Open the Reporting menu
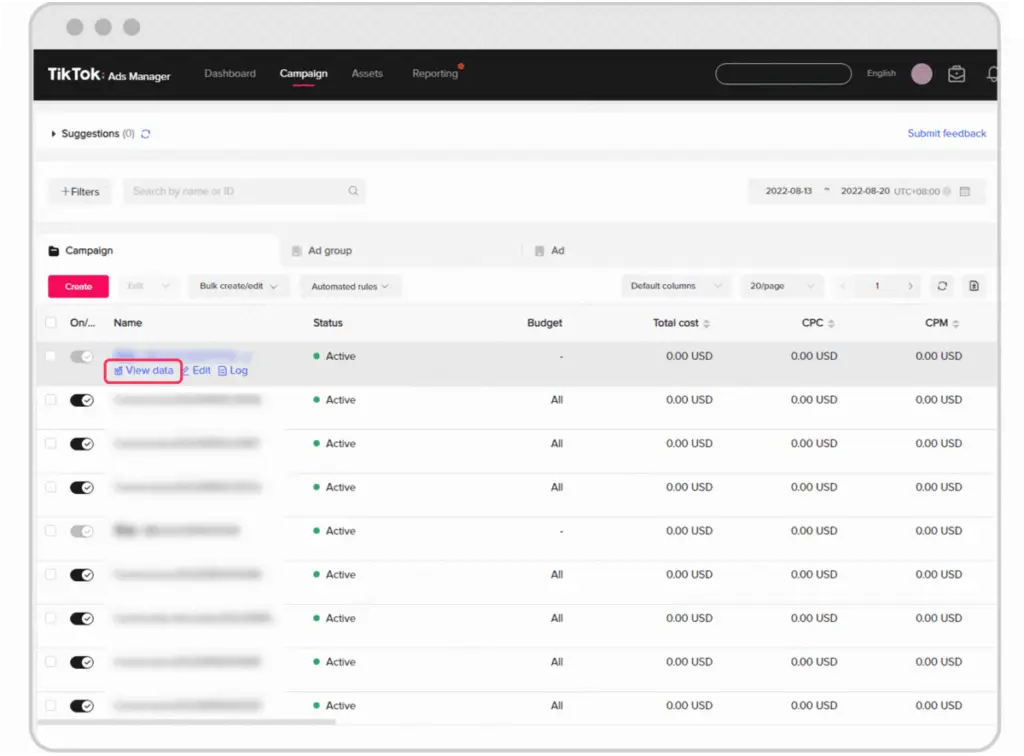 tap(435, 74)
